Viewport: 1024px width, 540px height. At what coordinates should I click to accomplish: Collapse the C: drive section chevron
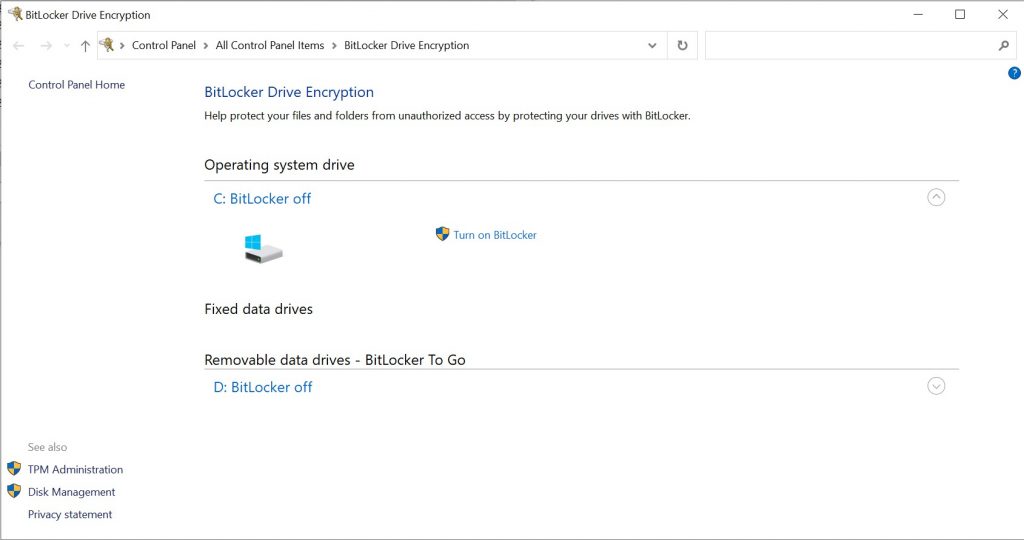click(x=936, y=197)
